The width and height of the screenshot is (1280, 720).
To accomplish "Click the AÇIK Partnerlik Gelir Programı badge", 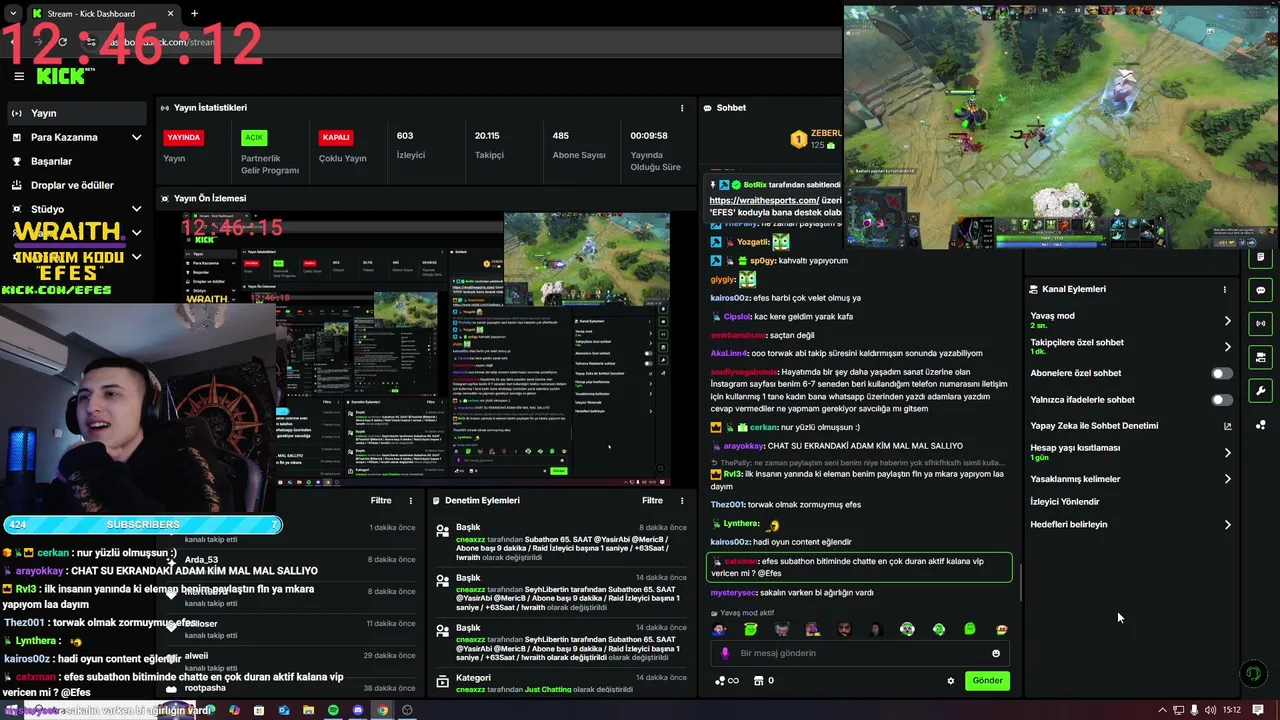I will tap(254, 138).
